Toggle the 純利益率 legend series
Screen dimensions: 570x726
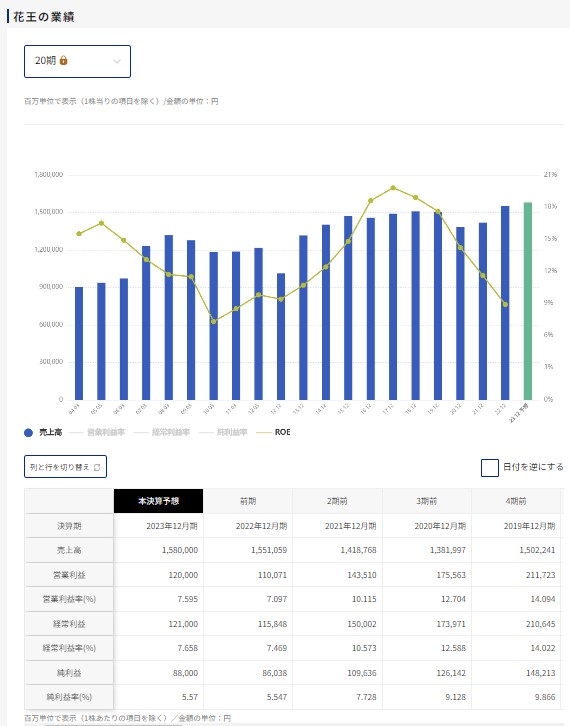pyautogui.click(x=223, y=432)
